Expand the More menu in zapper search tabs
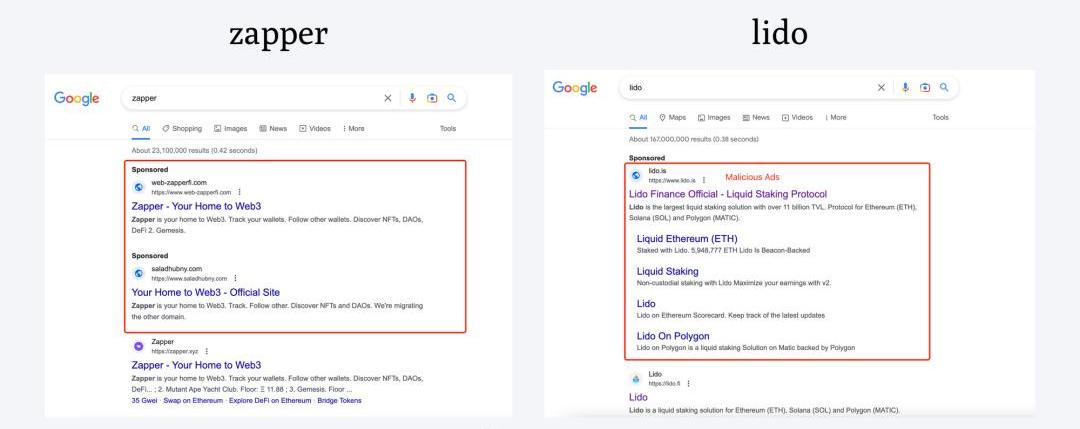The image size is (1080, 429). pyautogui.click(x=353, y=129)
